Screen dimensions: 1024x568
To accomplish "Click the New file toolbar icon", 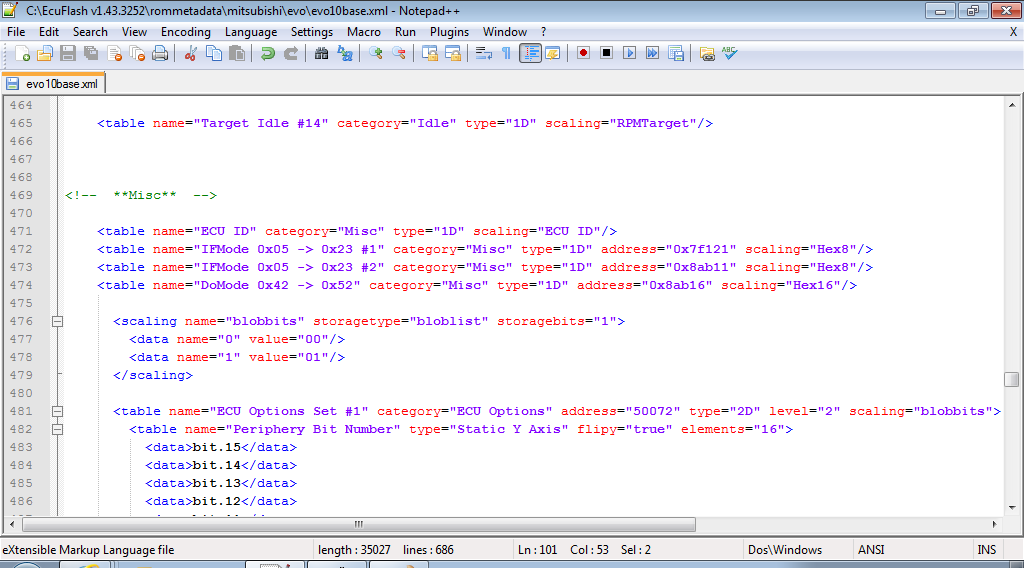I will click(x=21, y=53).
